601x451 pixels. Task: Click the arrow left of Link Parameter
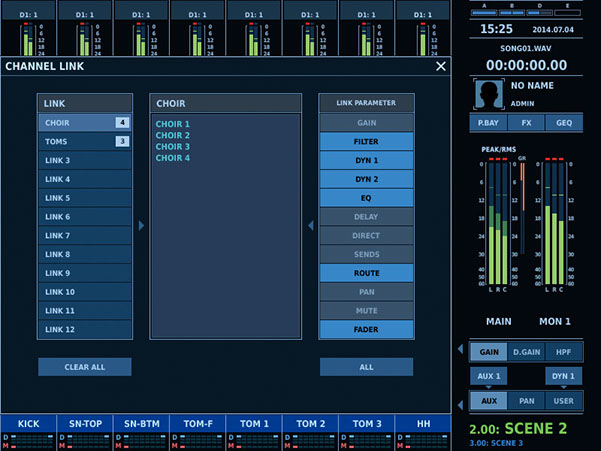[310, 225]
